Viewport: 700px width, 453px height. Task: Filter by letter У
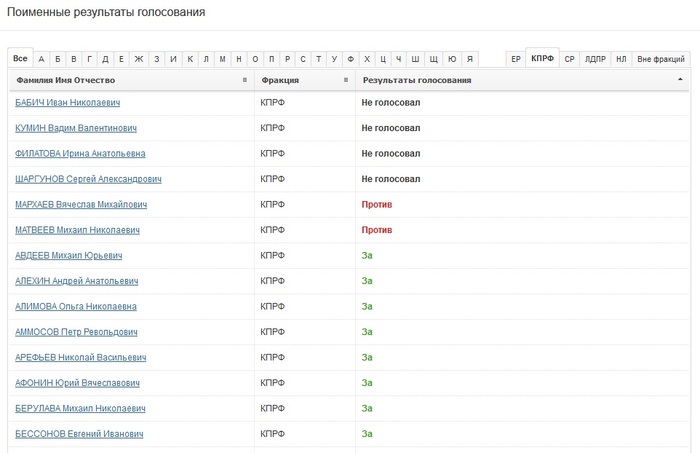334,59
